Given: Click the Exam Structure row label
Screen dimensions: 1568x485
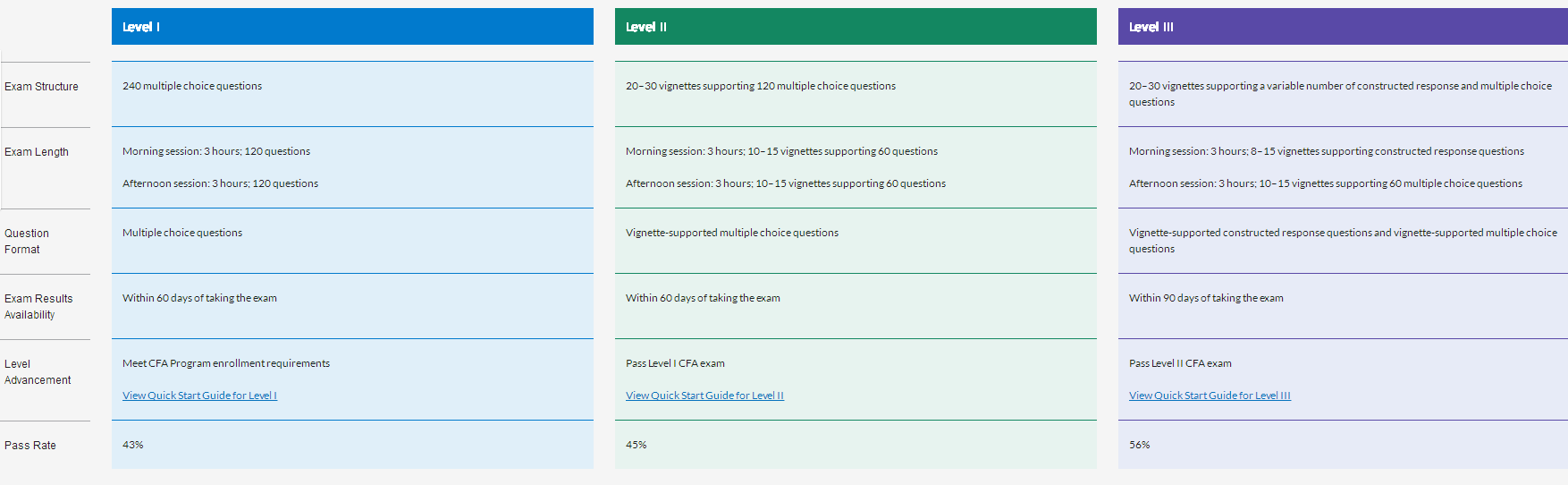Looking at the screenshot, I should pos(41,87).
